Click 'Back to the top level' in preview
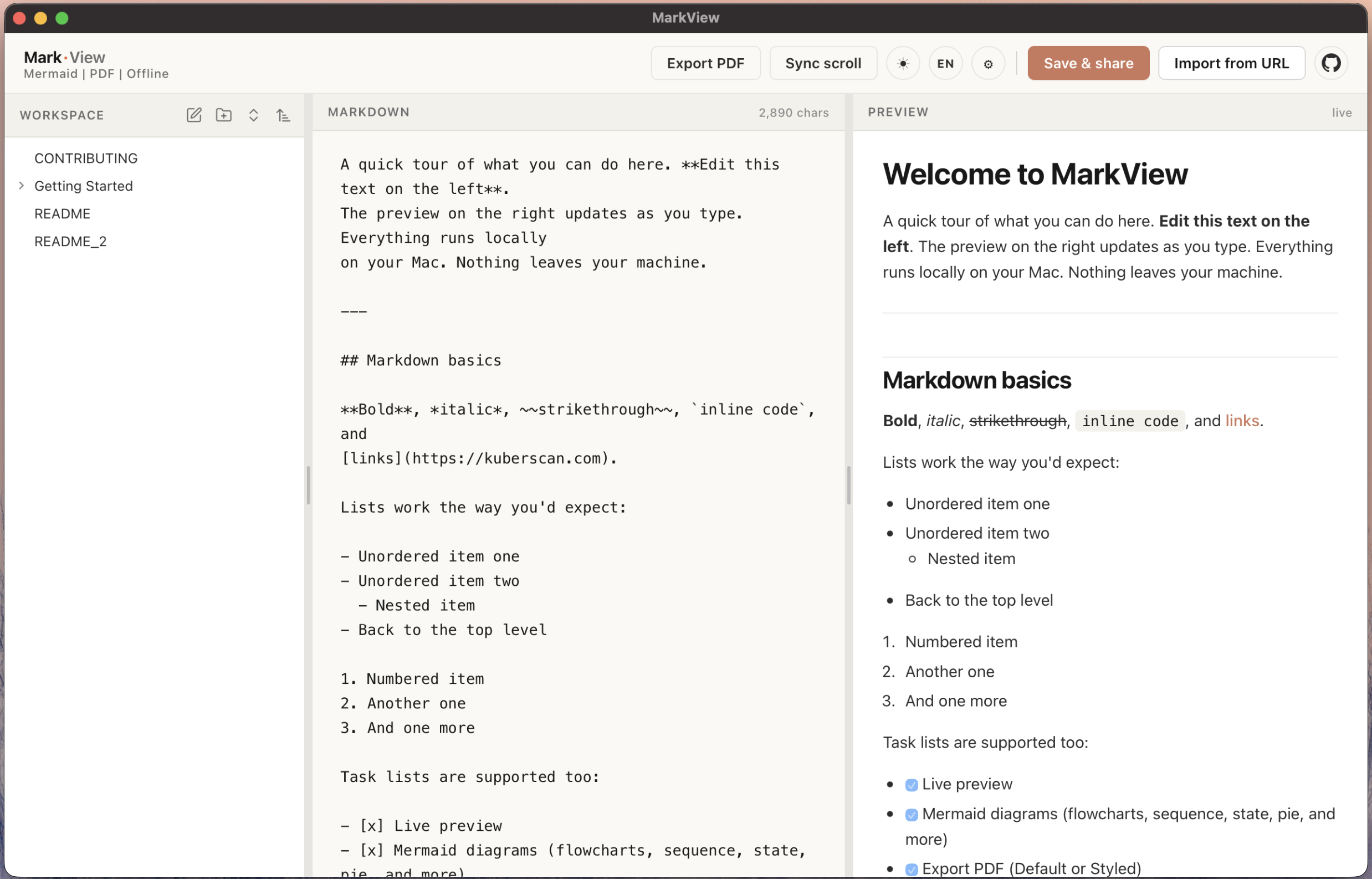 coord(979,600)
